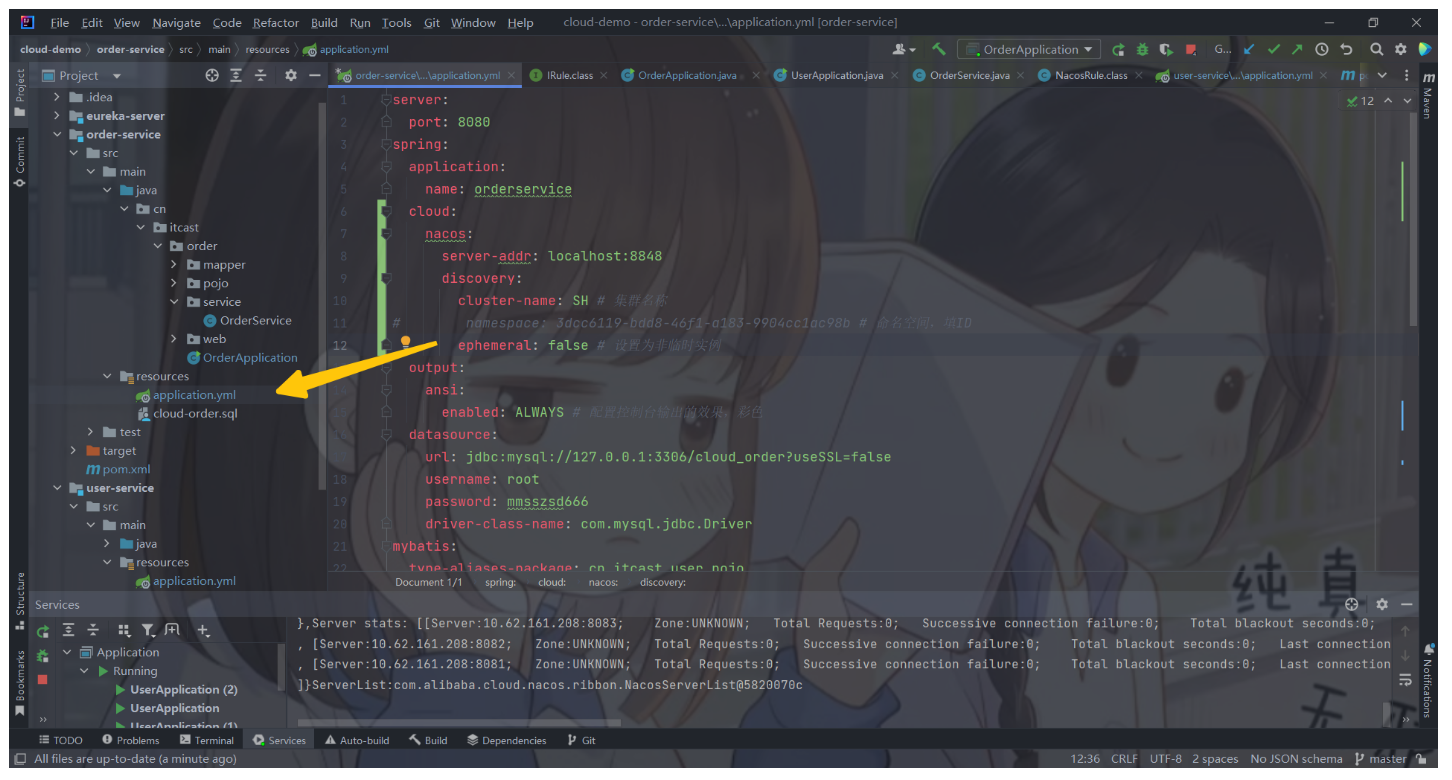
Task: Click Collapse All in the Project panel header
Action: [x=260, y=75]
